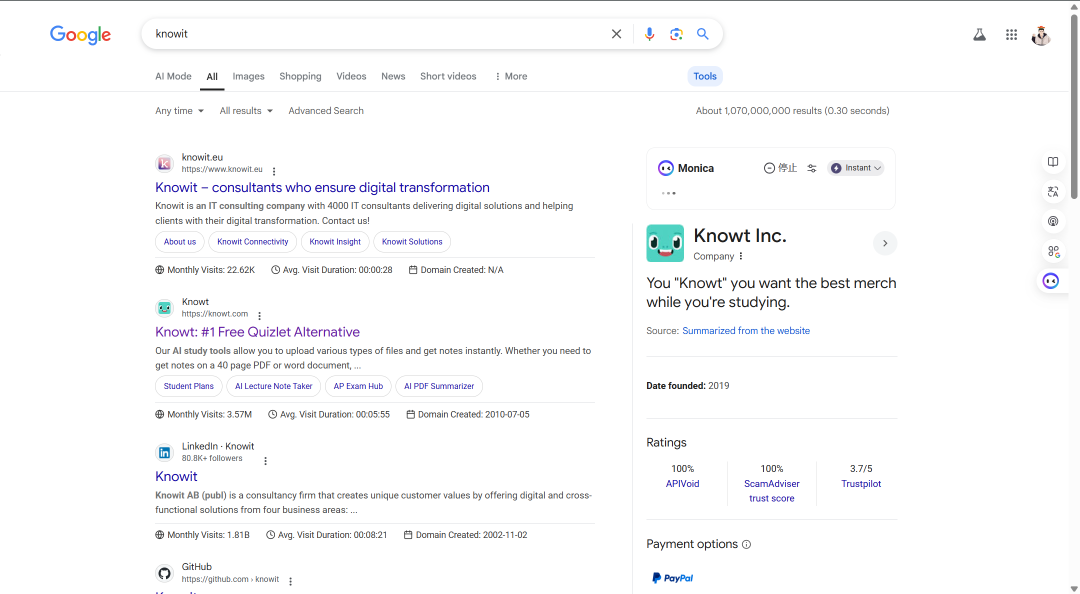This screenshot has width=1080, height=594.
Task: Switch to AI Mode tab
Action: (x=173, y=76)
